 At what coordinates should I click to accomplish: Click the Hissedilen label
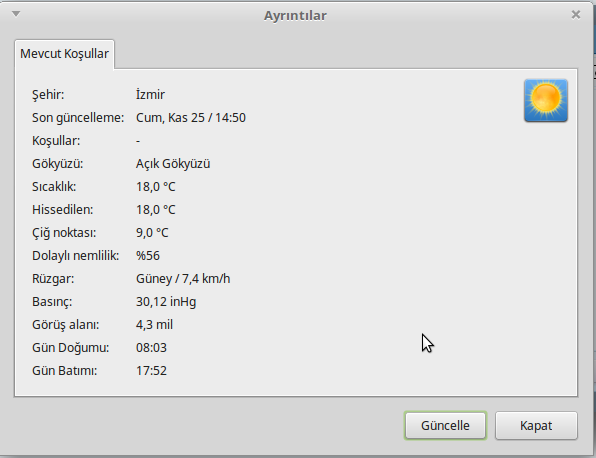[x=62, y=209]
